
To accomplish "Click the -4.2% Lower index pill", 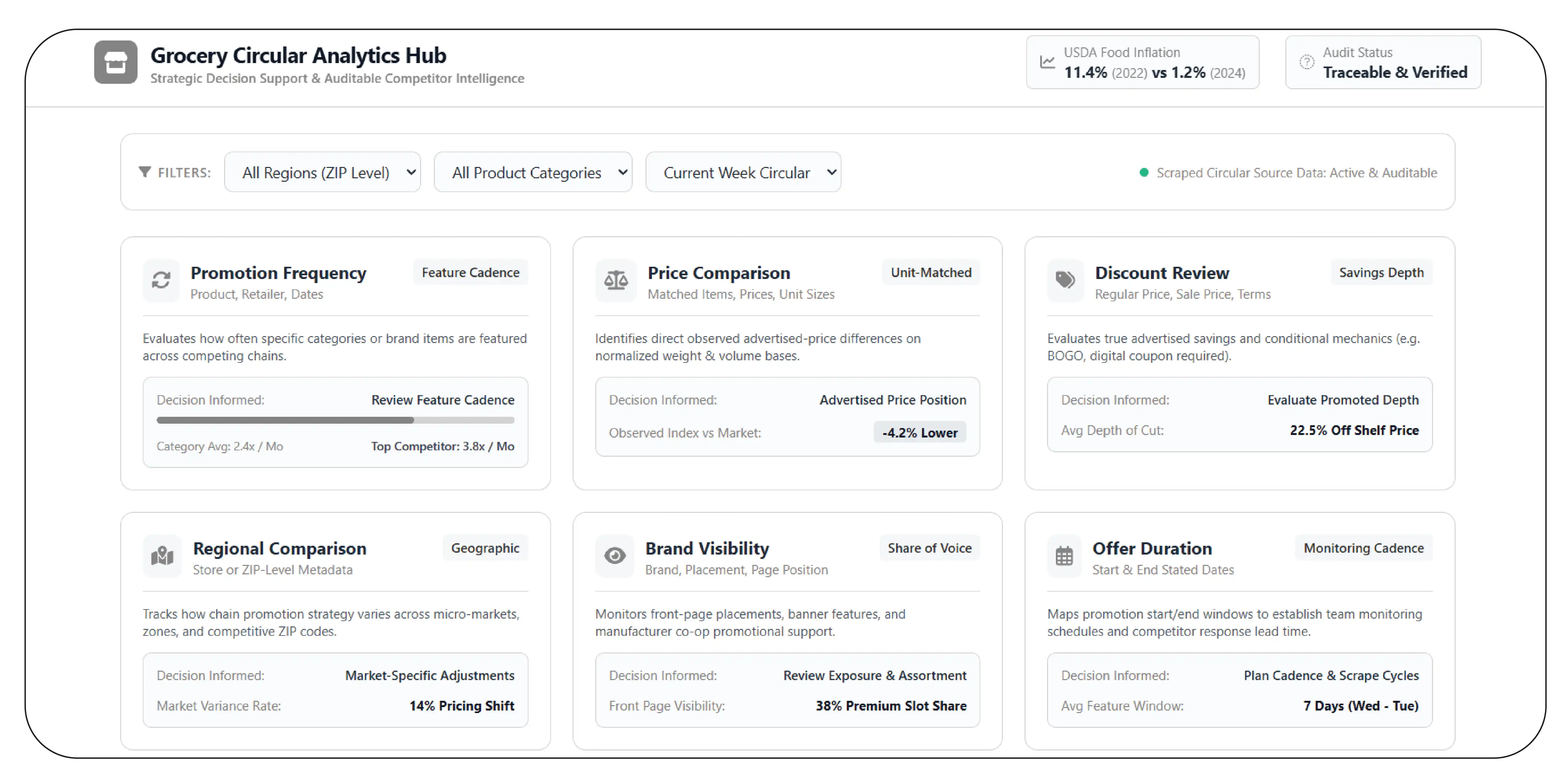I will 920,432.
